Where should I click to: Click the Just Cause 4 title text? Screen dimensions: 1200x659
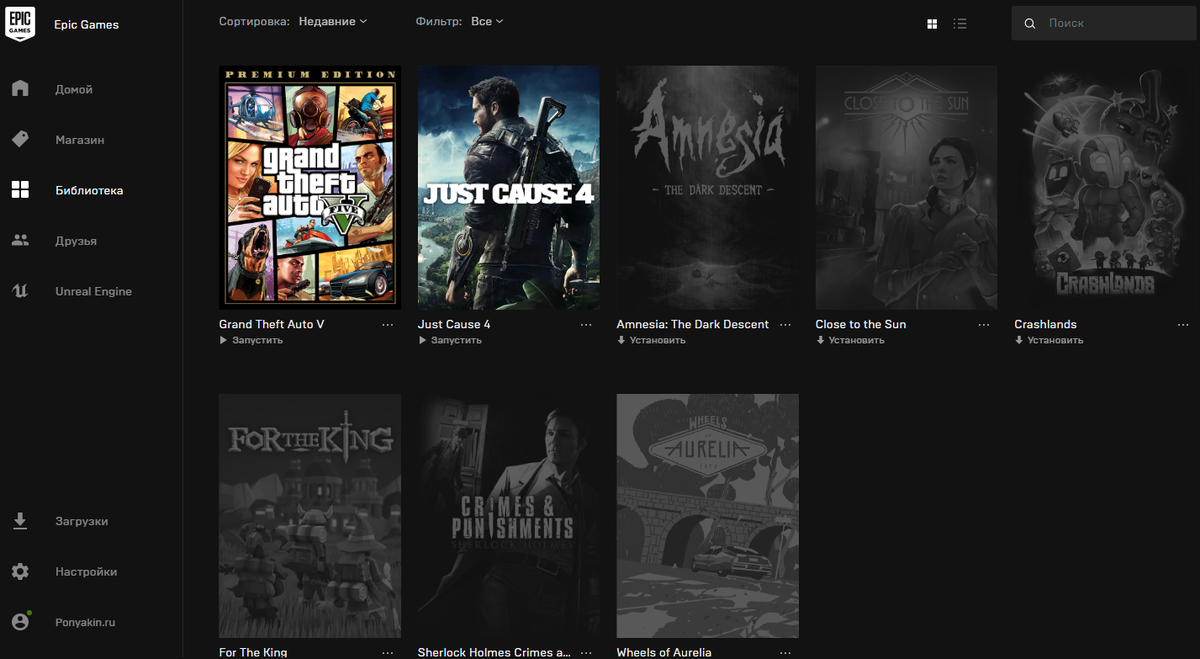click(x=454, y=324)
